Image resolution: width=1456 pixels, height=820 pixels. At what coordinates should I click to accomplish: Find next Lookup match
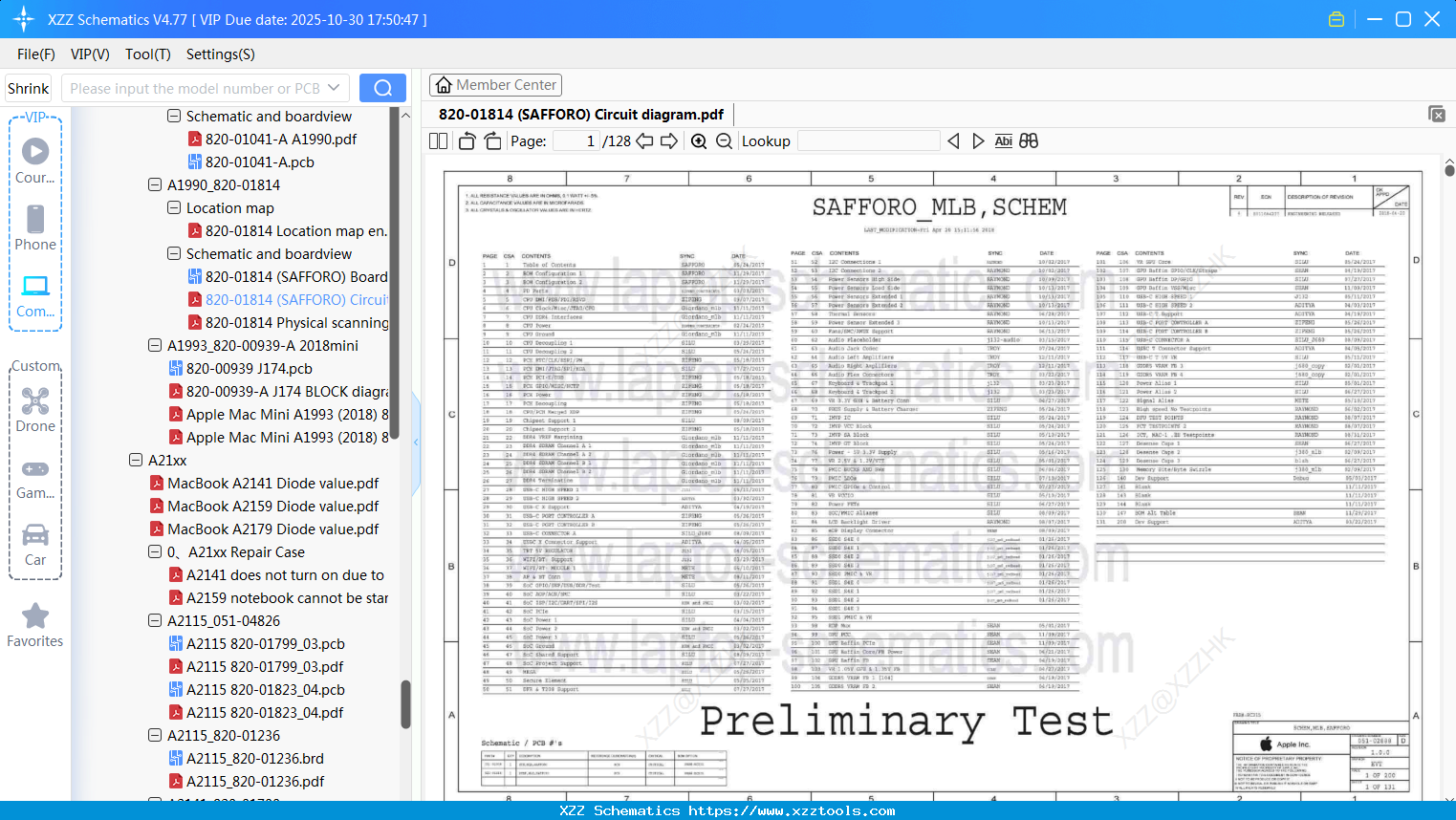(x=978, y=140)
